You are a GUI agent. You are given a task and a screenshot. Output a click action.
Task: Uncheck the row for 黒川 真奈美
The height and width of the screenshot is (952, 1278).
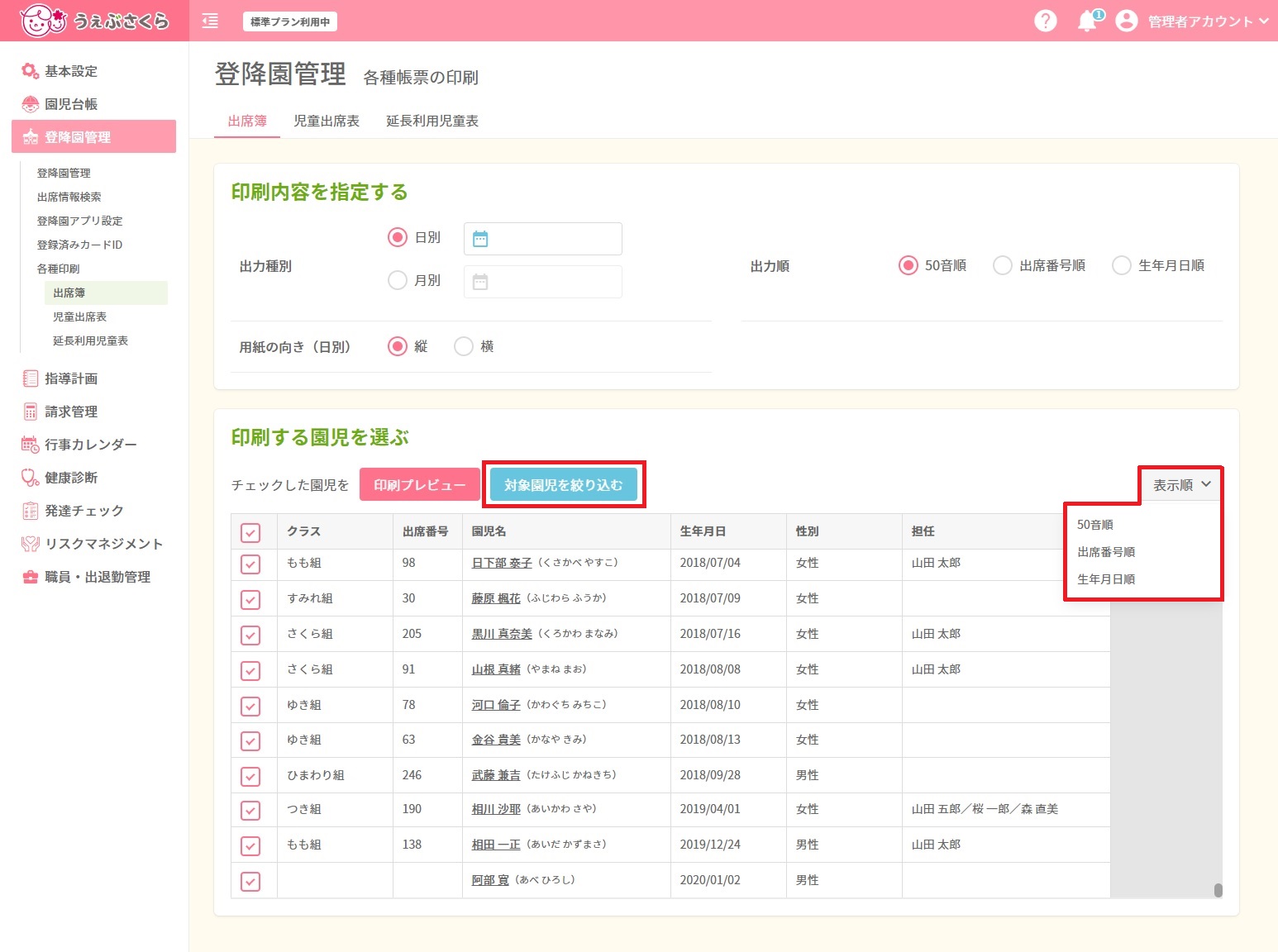(250, 635)
